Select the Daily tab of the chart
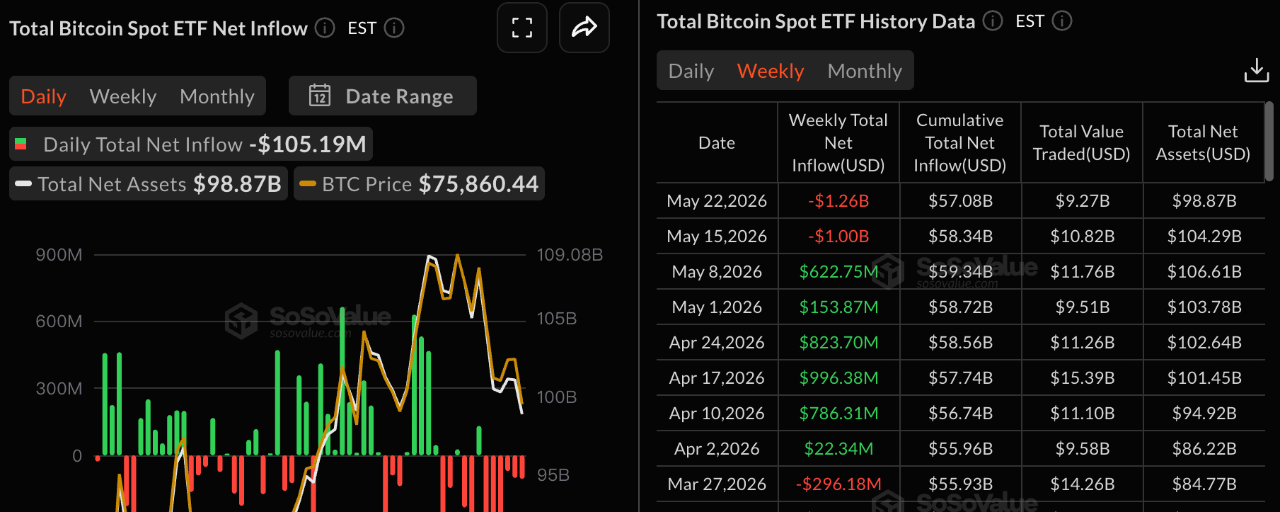This screenshot has width=1280, height=512. [44, 96]
